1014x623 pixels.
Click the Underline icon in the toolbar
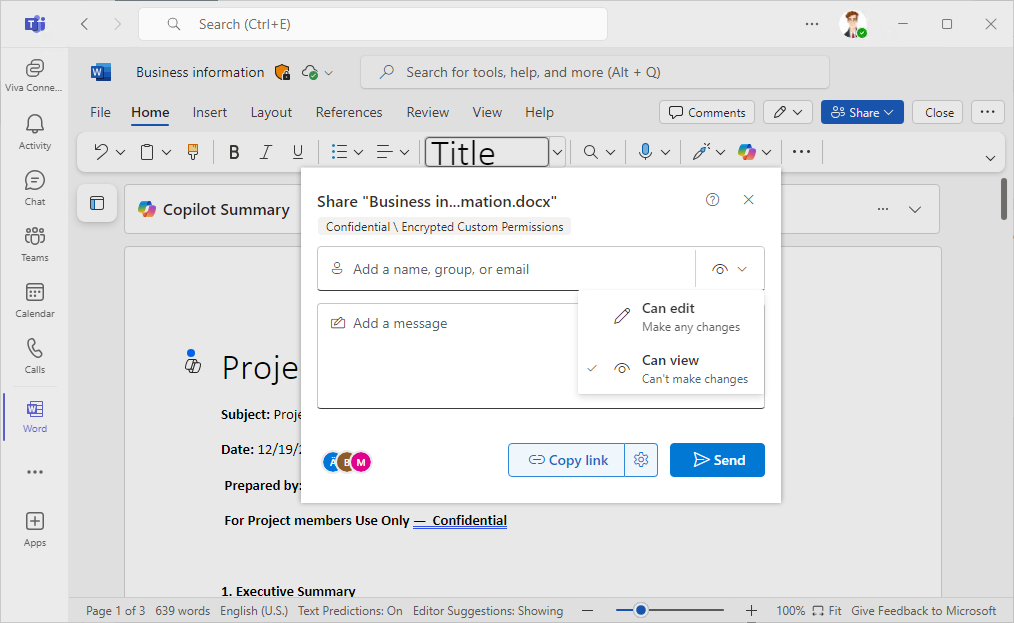(297, 152)
